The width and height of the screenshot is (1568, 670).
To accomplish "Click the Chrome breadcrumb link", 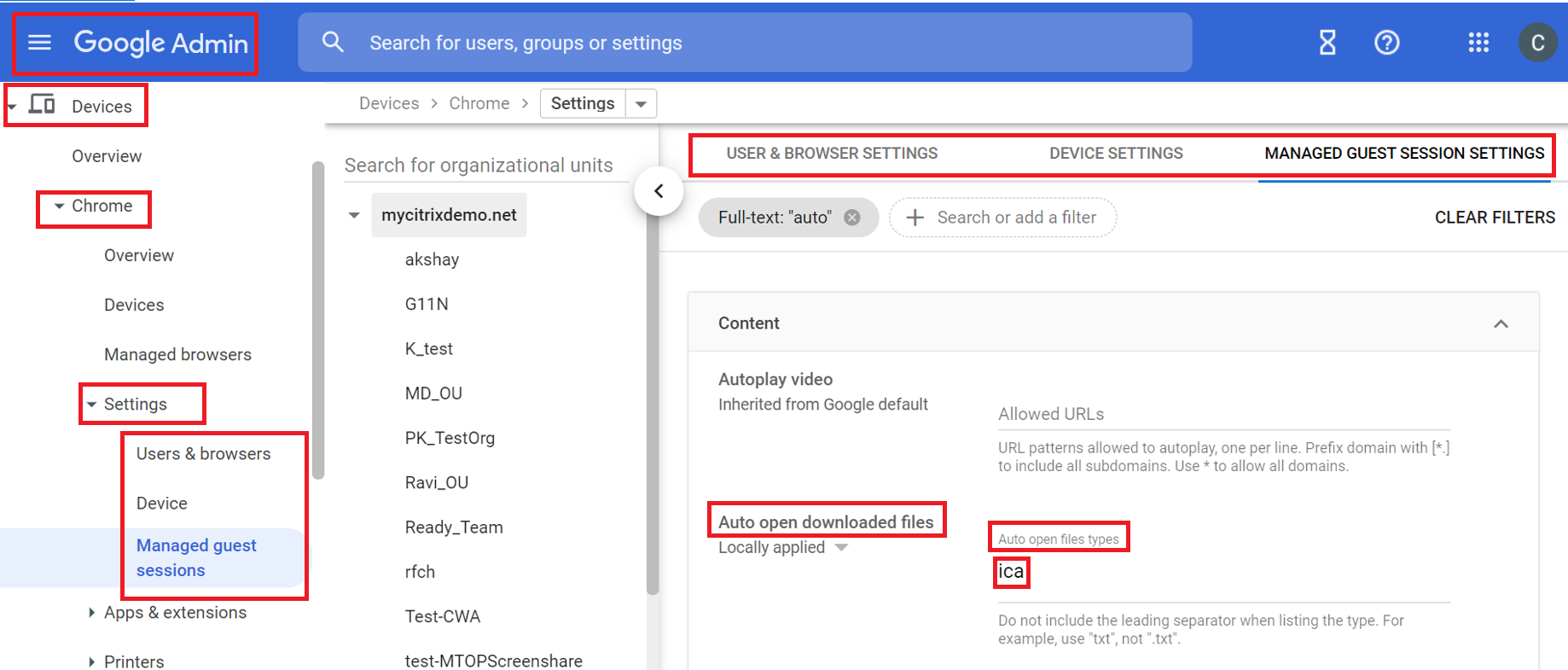I will coord(479,103).
